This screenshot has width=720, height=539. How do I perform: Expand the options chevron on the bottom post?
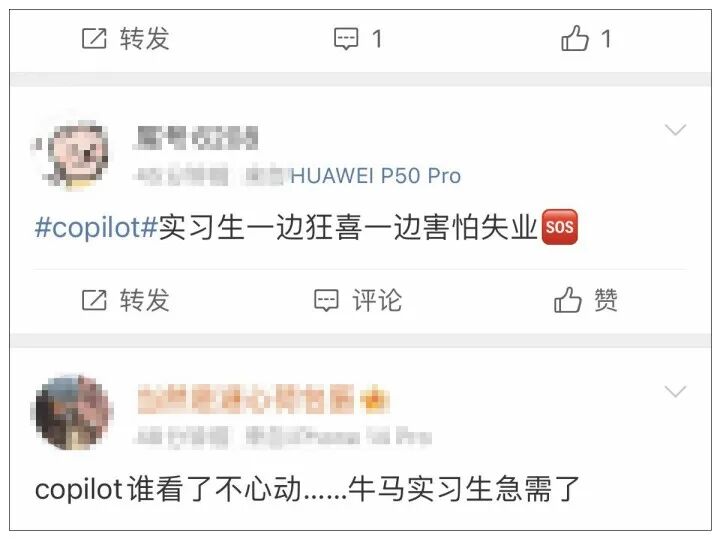click(675, 392)
